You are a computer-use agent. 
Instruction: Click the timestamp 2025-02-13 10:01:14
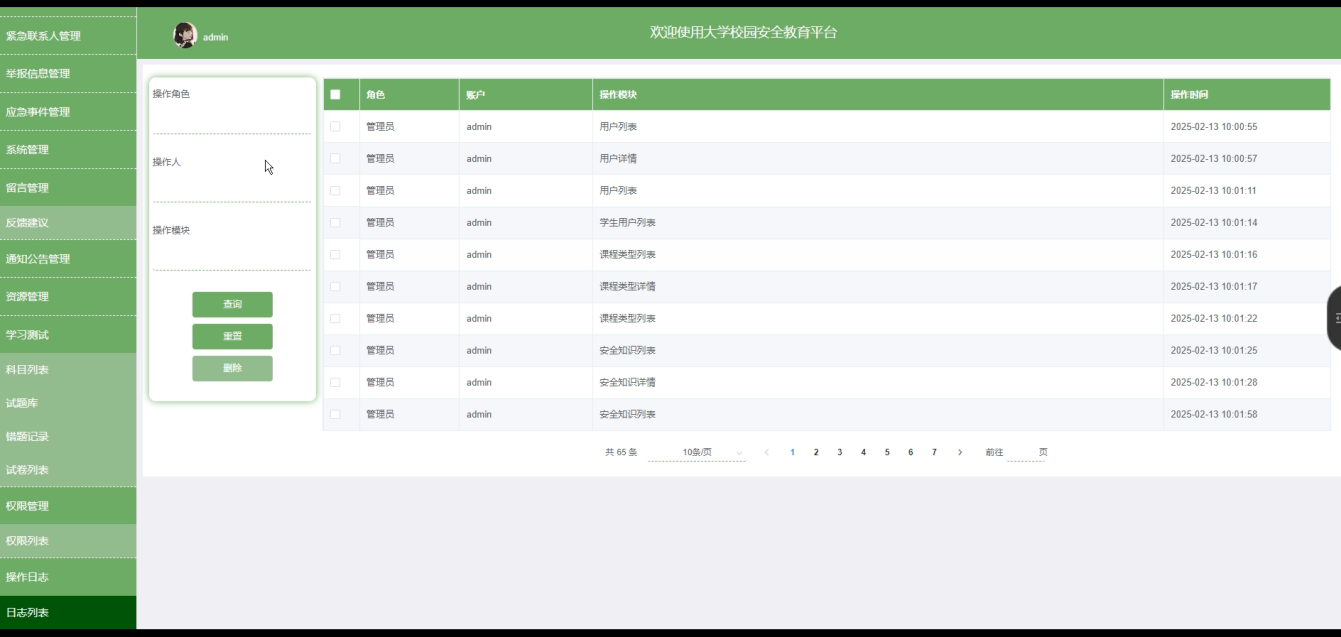click(x=1214, y=223)
